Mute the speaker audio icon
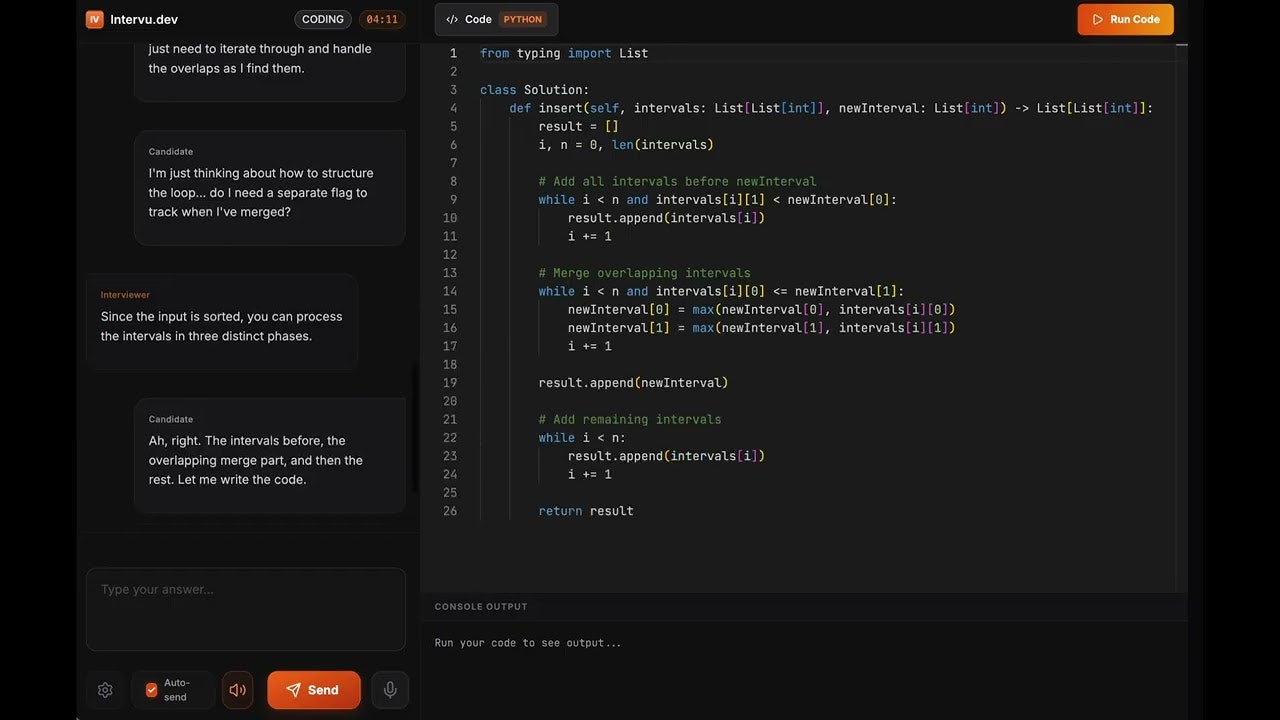This screenshot has width=1280, height=720. coord(237,689)
